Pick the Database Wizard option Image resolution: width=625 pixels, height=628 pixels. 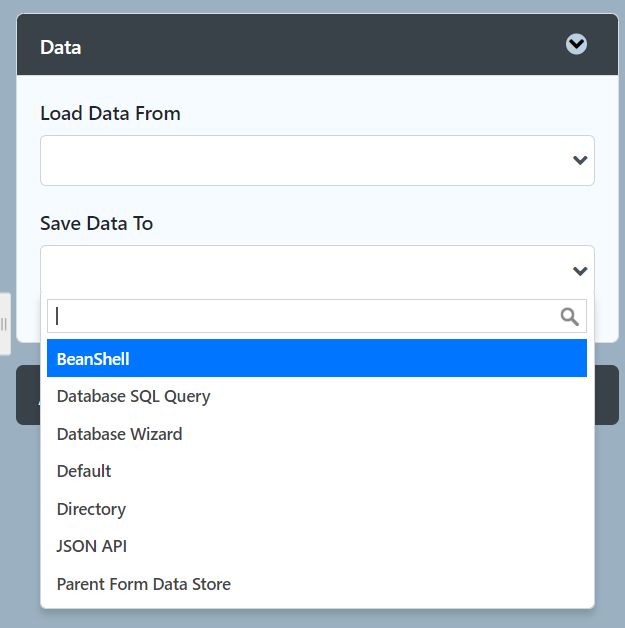click(x=119, y=434)
